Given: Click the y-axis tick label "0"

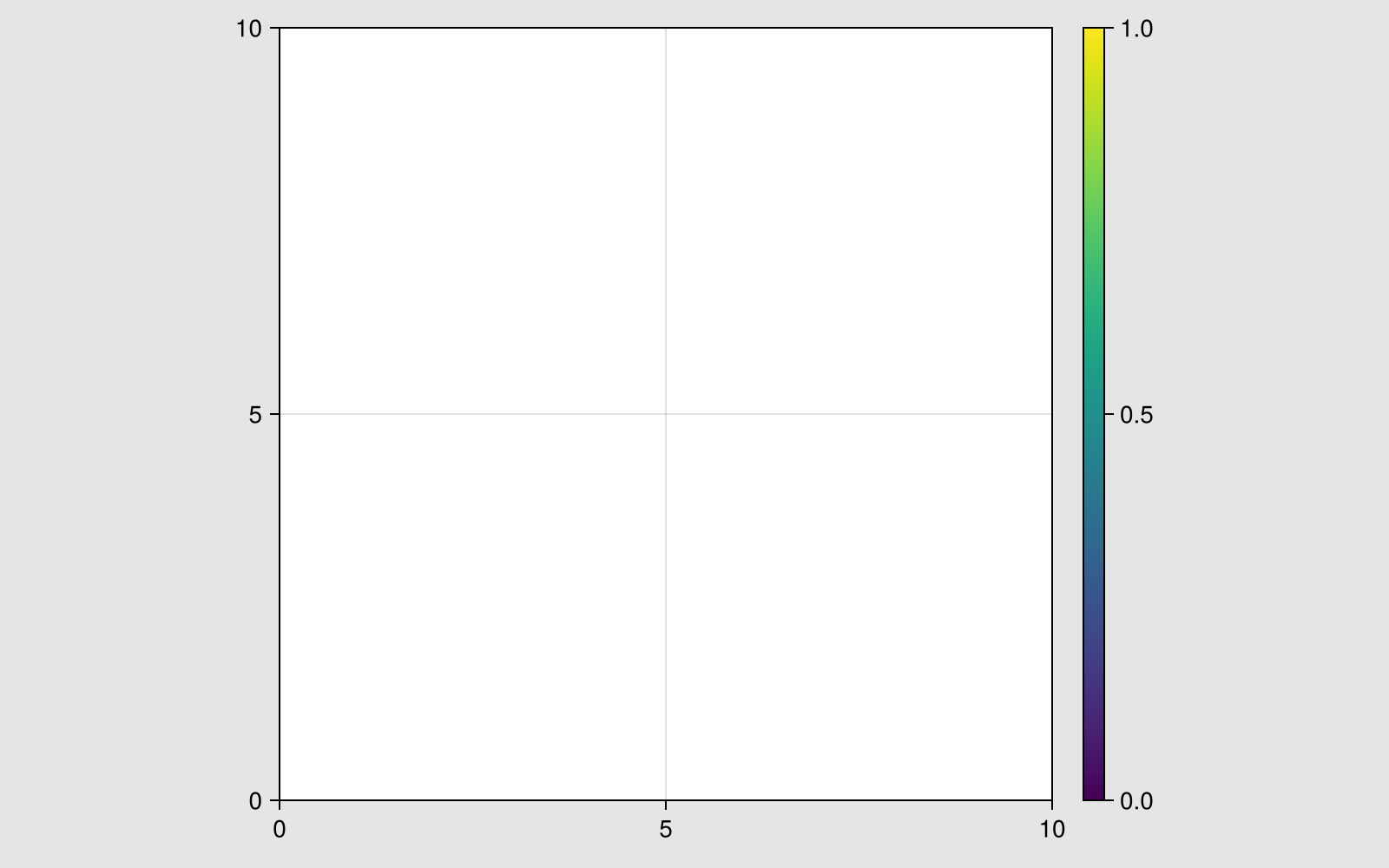Looking at the screenshot, I should coord(254,802).
